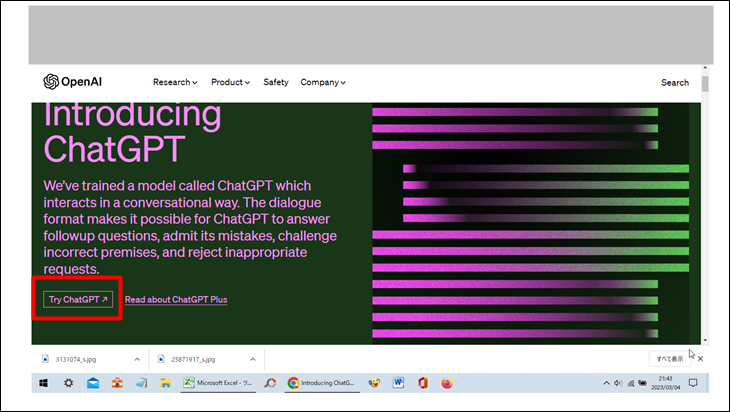Open Read about ChatGPT Plus link

tap(176, 300)
